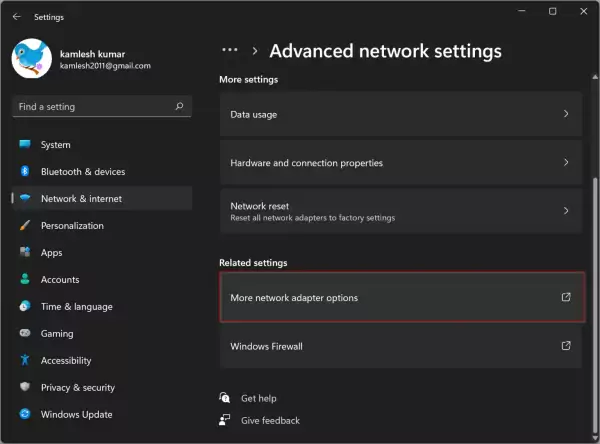This screenshot has height=444, width=600.
Task: Click the kamlesh kumar account name
Action: click(92, 54)
